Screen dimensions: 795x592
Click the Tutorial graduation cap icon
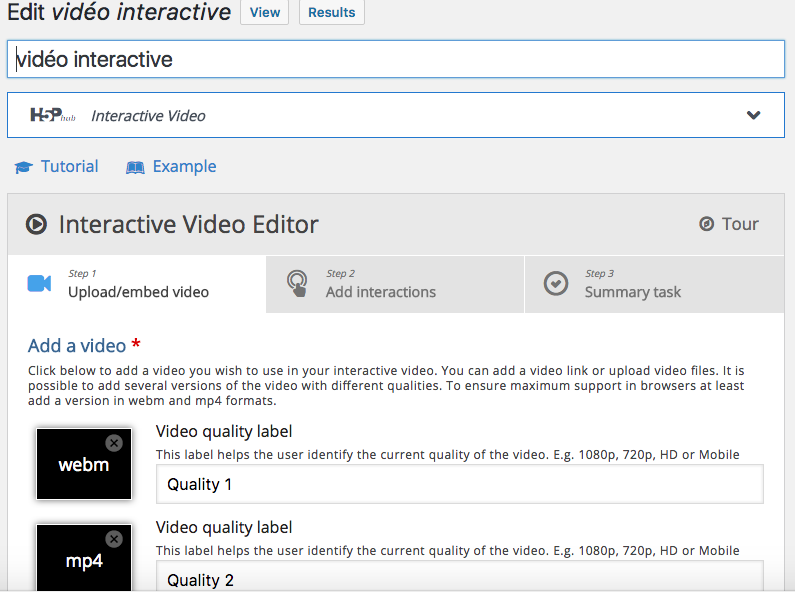(23, 167)
